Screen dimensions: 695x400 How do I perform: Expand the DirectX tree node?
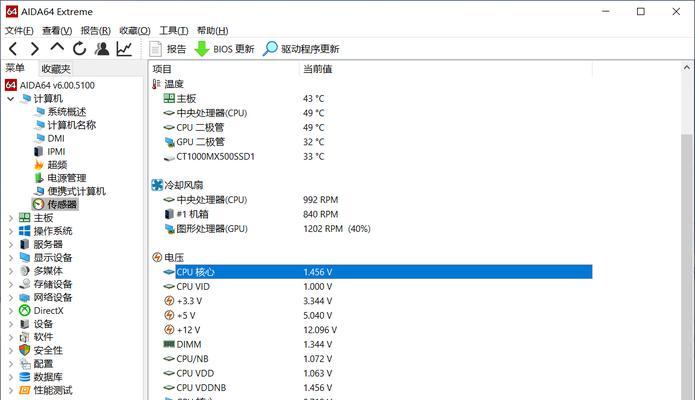tap(11, 311)
